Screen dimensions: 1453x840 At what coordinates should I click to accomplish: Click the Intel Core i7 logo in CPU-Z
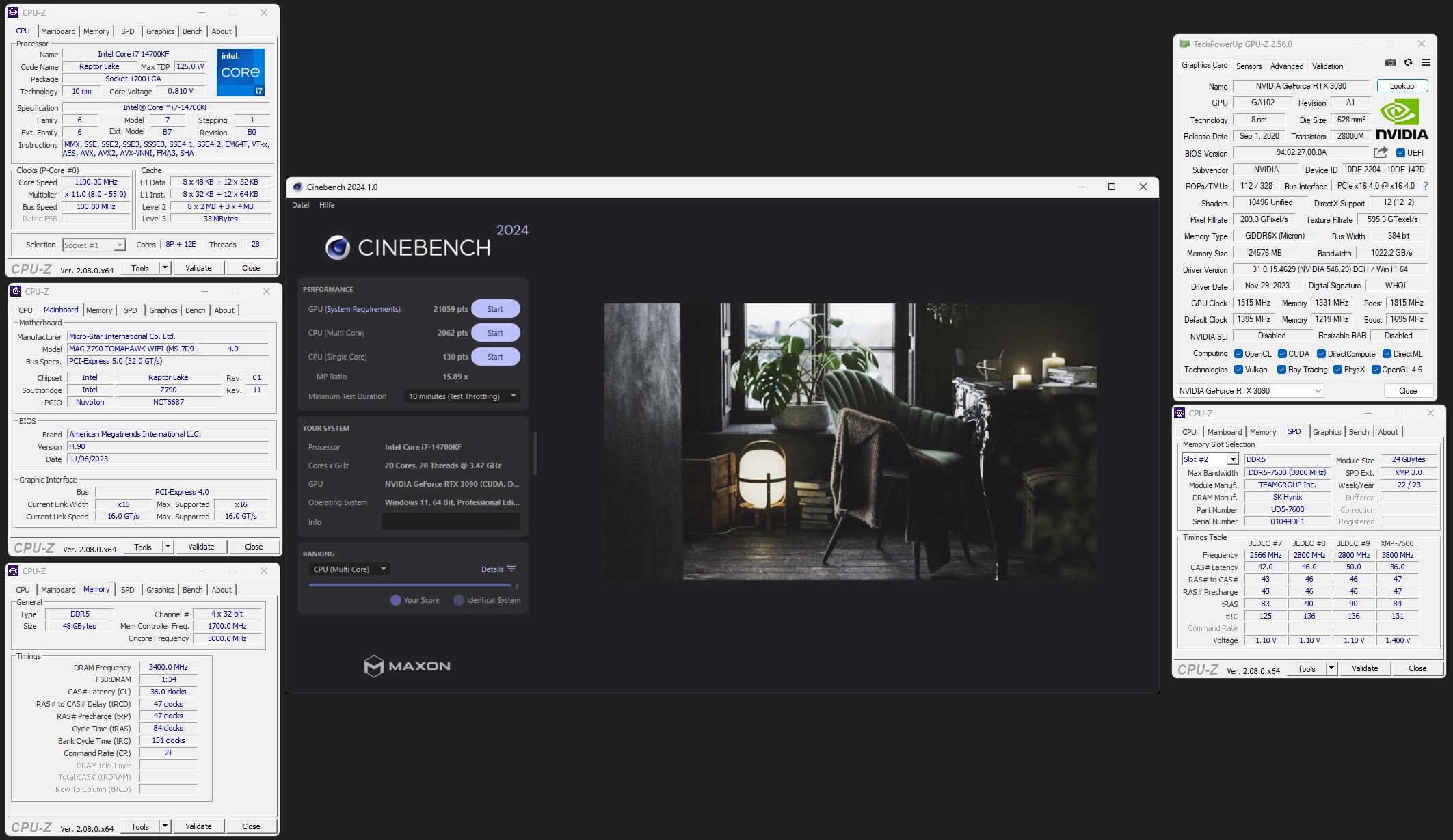click(241, 72)
